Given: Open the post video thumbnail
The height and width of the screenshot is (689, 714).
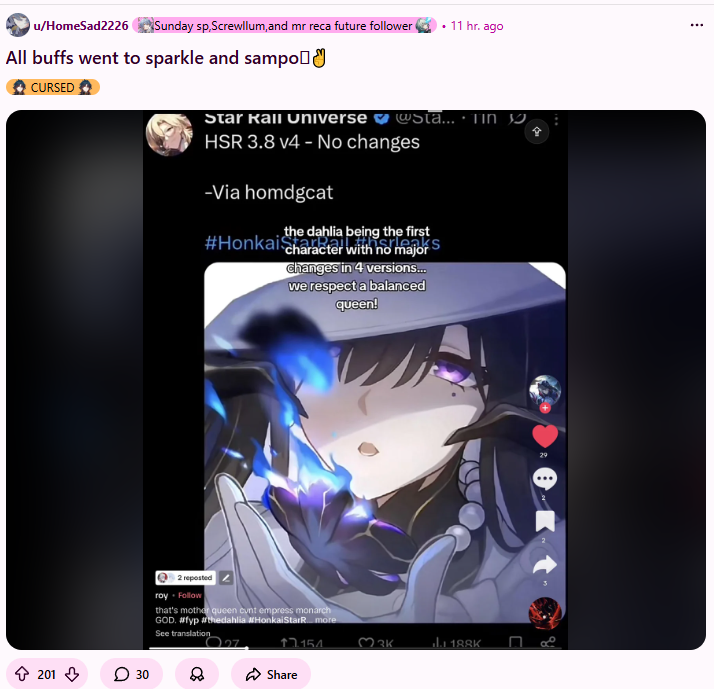Looking at the screenshot, I should pyautogui.click(x=356, y=380).
